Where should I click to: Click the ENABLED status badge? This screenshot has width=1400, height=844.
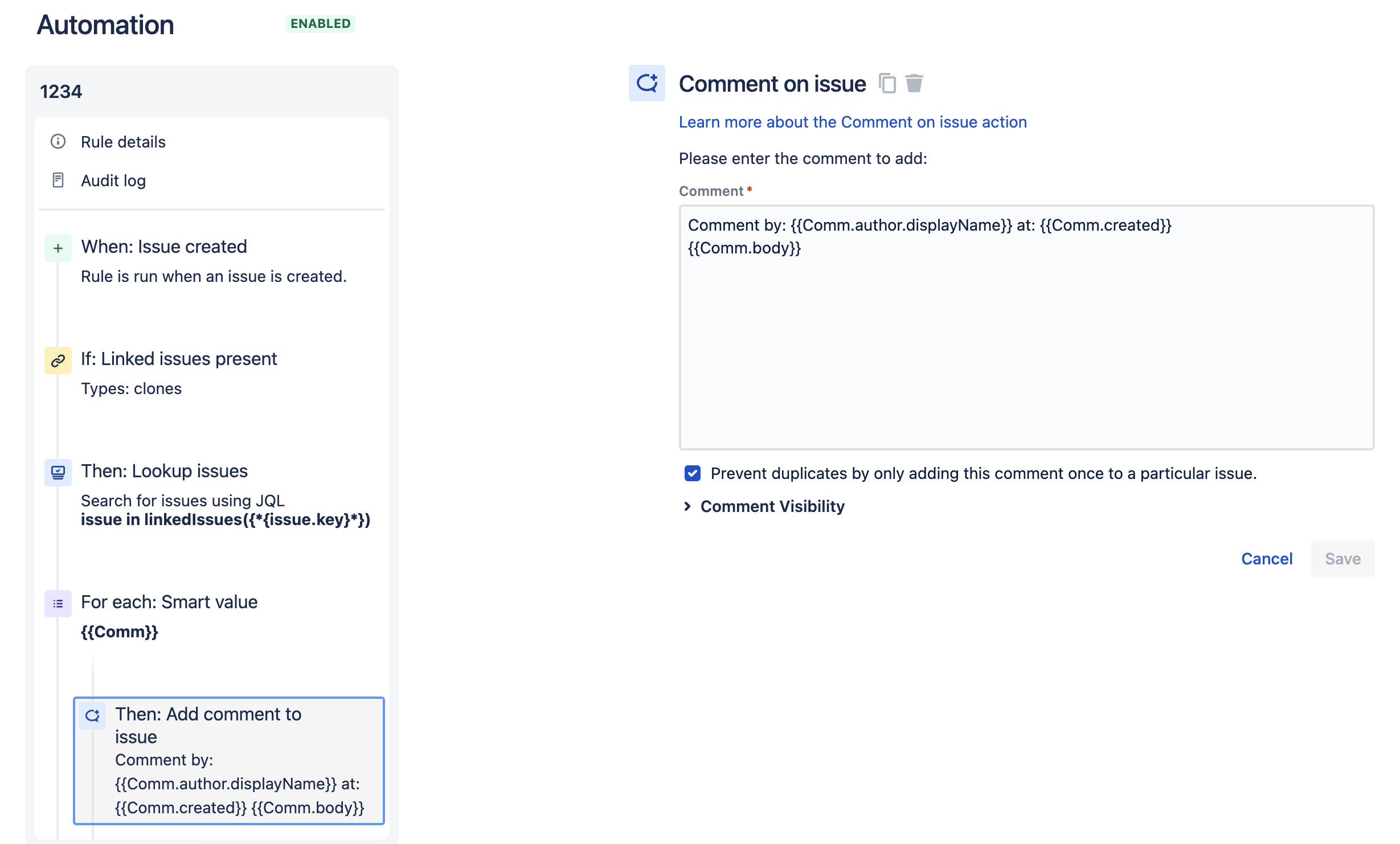coord(320,24)
